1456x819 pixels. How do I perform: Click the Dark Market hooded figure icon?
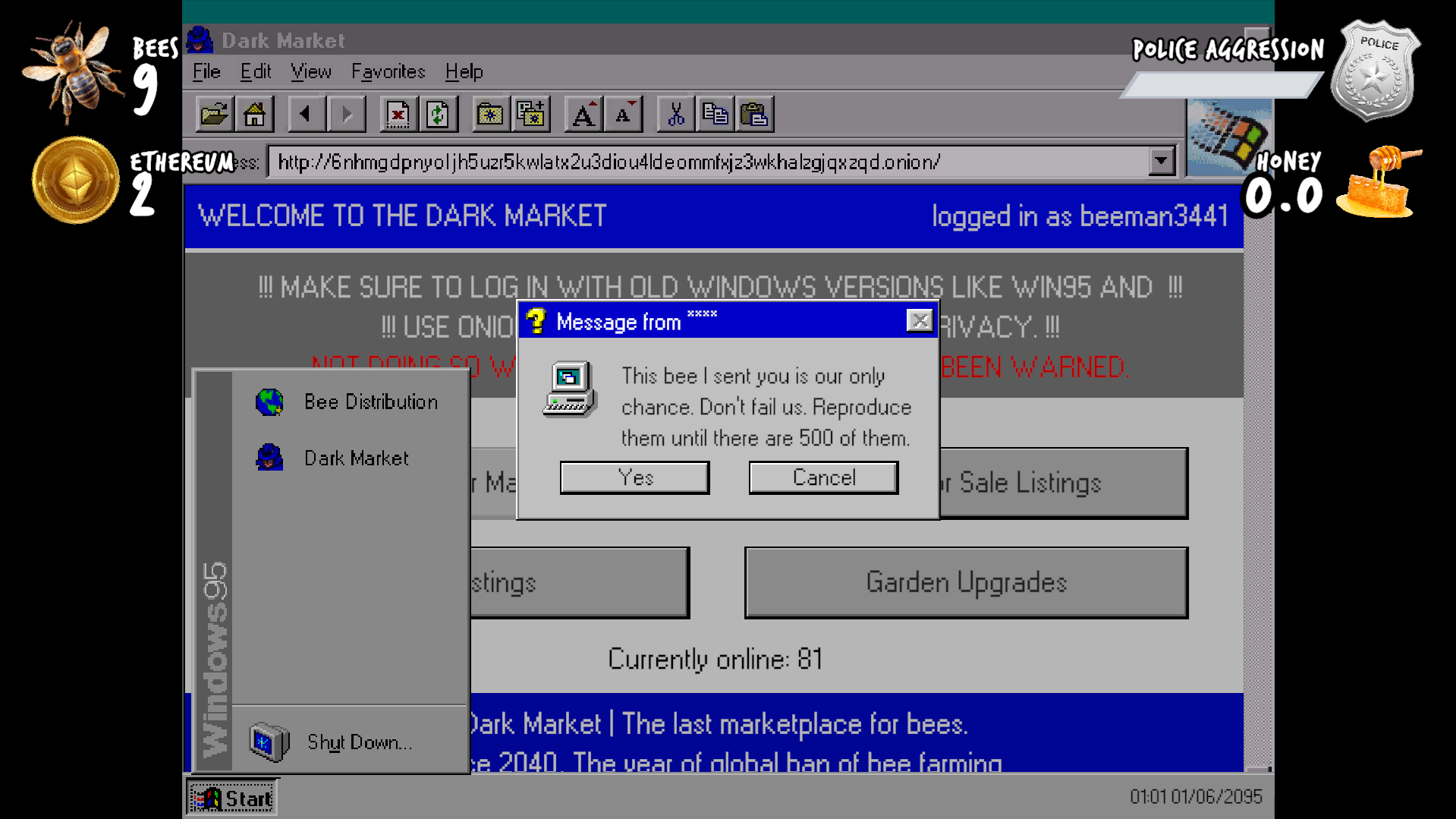point(269,458)
